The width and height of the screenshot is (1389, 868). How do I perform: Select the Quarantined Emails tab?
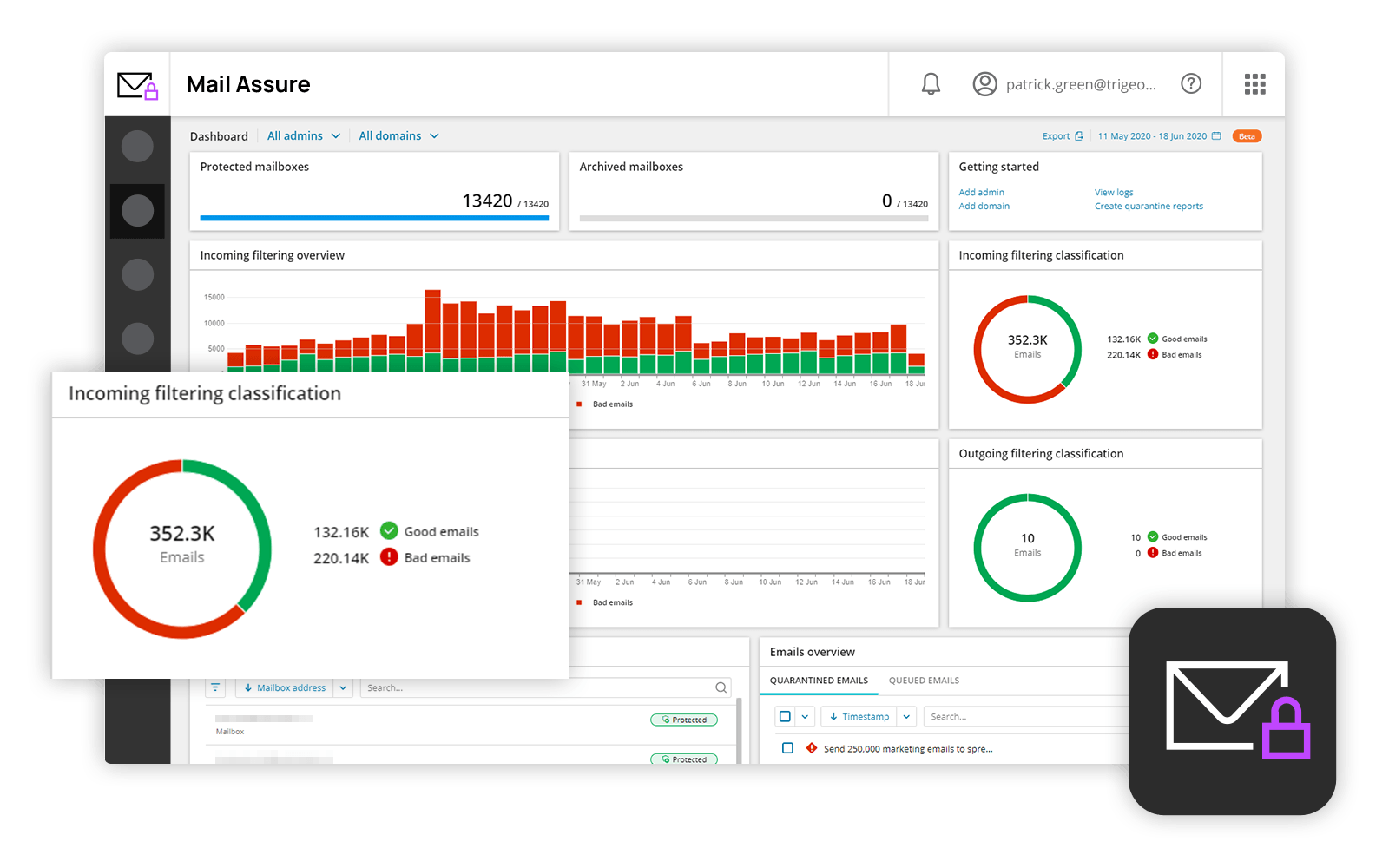[x=819, y=681]
